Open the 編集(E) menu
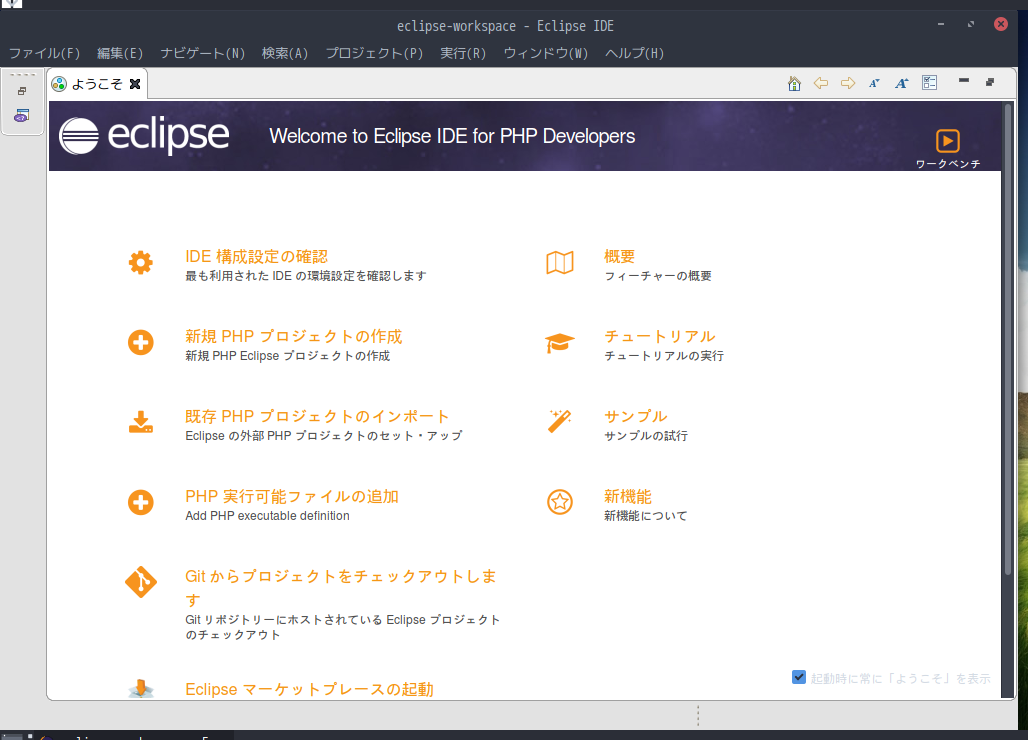The height and width of the screenshot is (740, 1028). (x=120, y=53)
